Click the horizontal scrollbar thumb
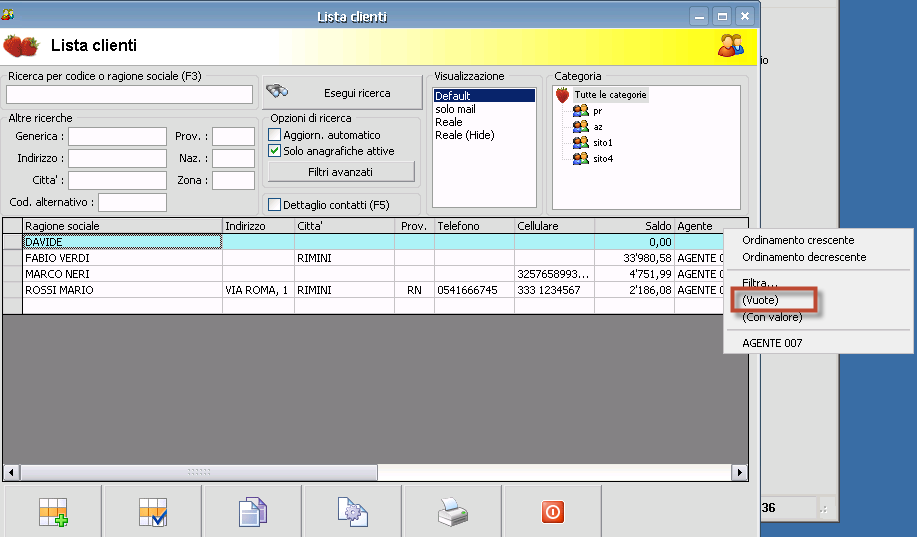 click(199, 472)
